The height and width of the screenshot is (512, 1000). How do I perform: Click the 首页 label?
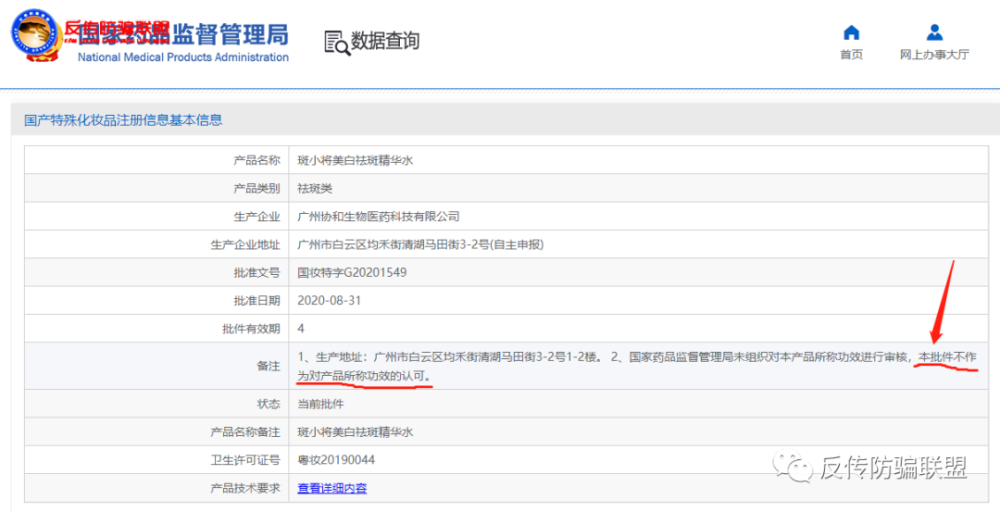tap(851, 55)
